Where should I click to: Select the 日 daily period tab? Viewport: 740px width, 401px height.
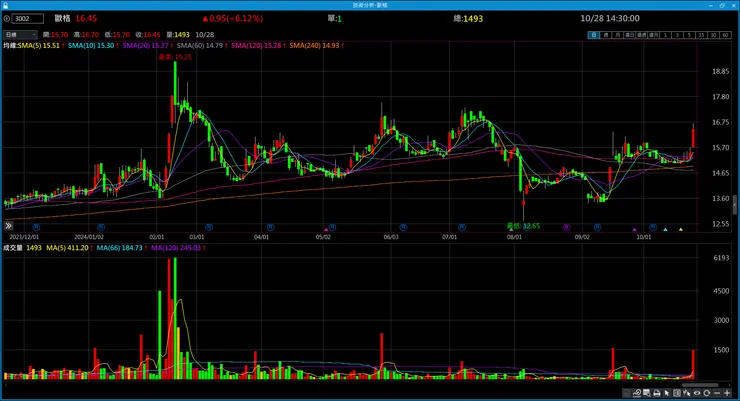(594, 35)
